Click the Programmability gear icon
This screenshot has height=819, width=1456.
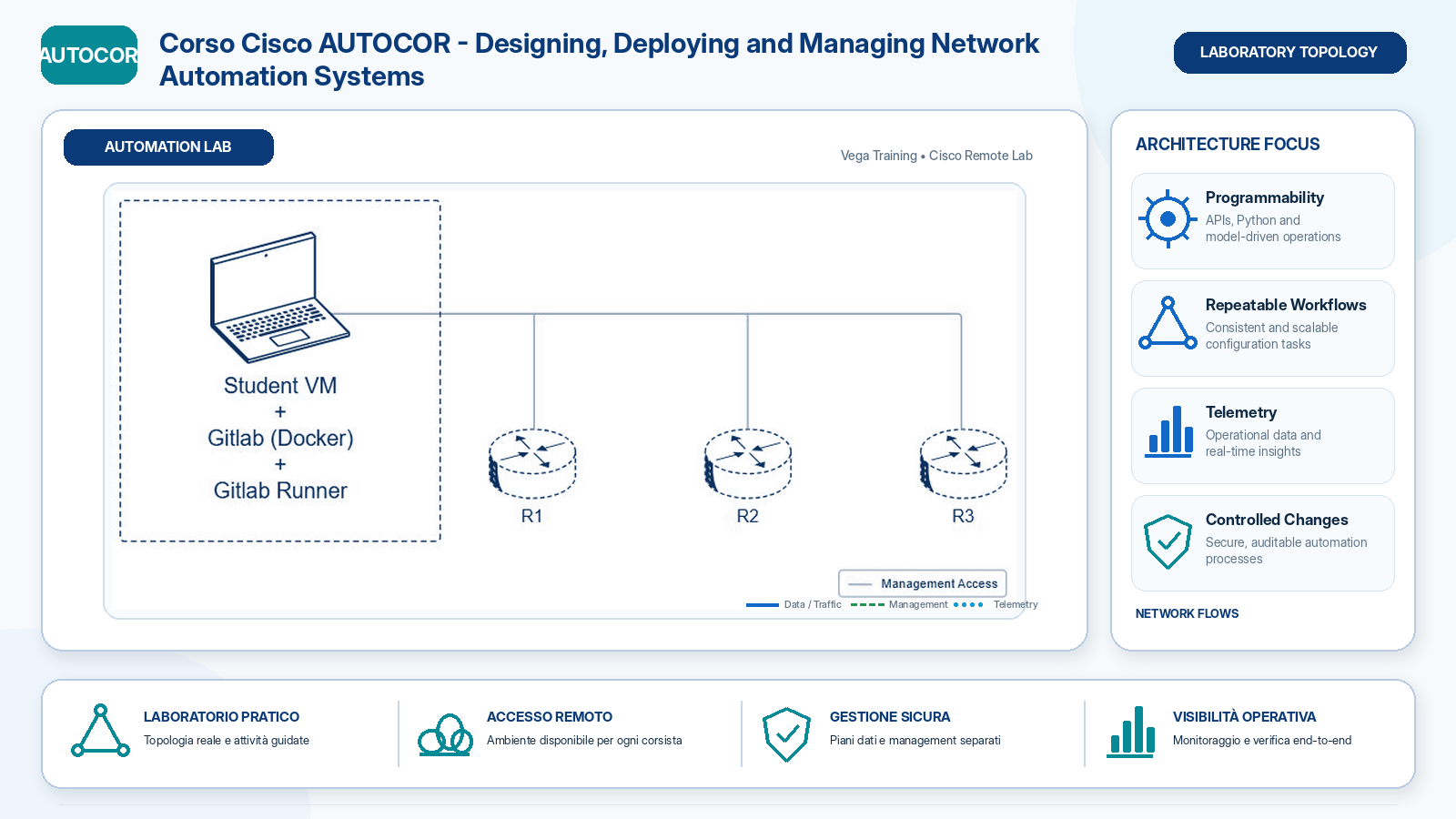(x=1168, y=219)
